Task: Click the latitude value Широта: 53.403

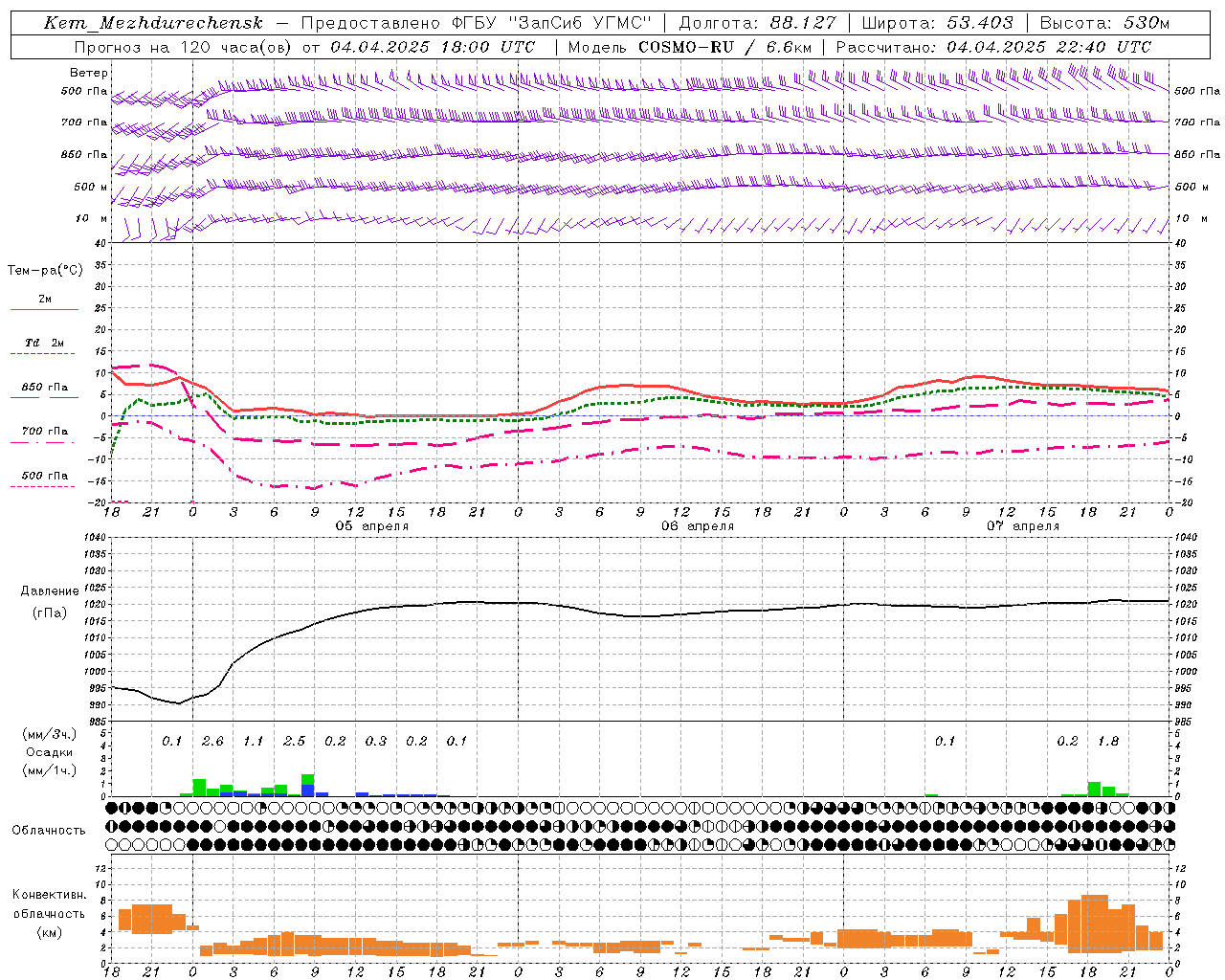Action: coord(938,23)
